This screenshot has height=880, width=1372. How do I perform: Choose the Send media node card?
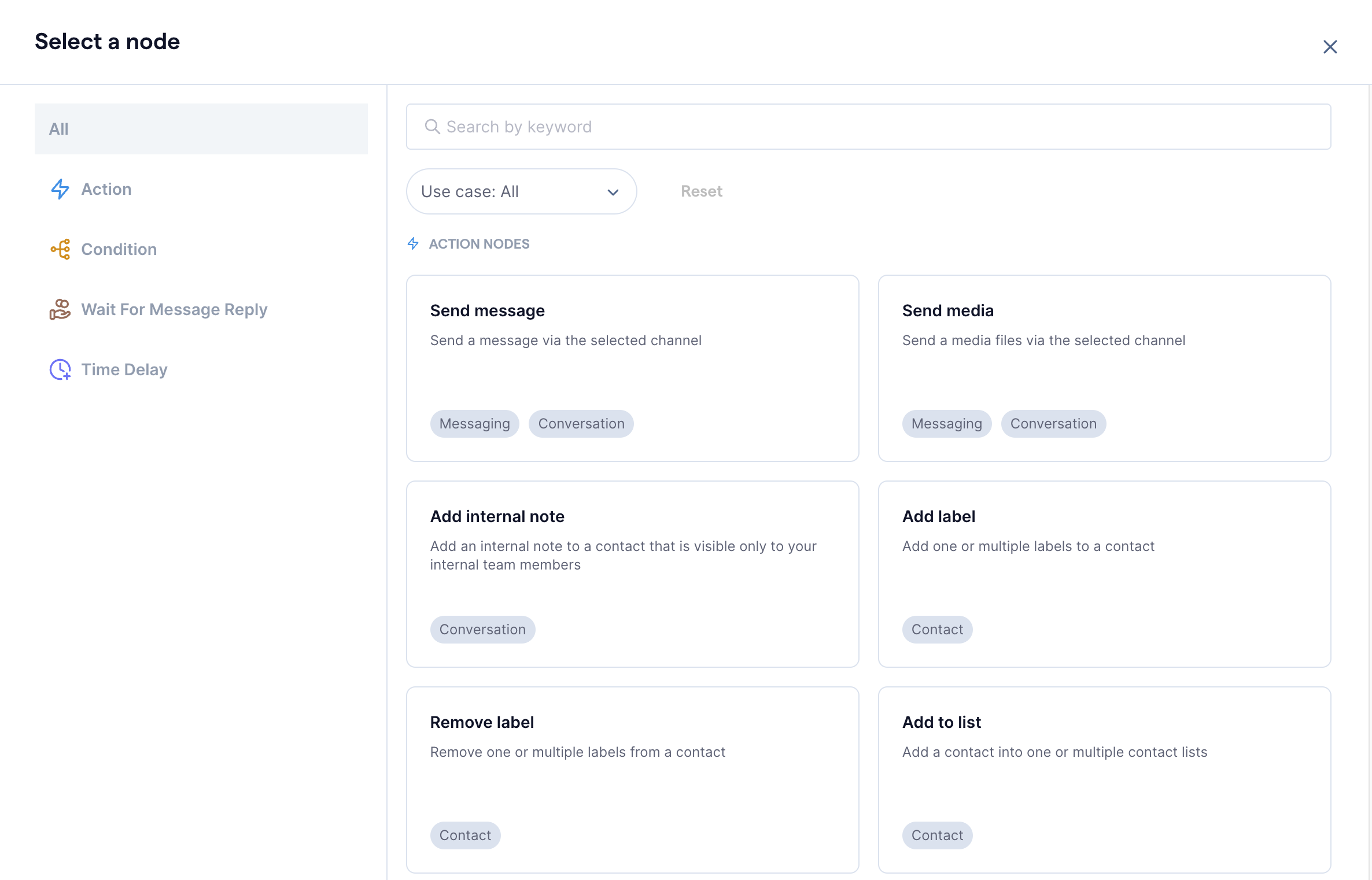coord(1104,368)
